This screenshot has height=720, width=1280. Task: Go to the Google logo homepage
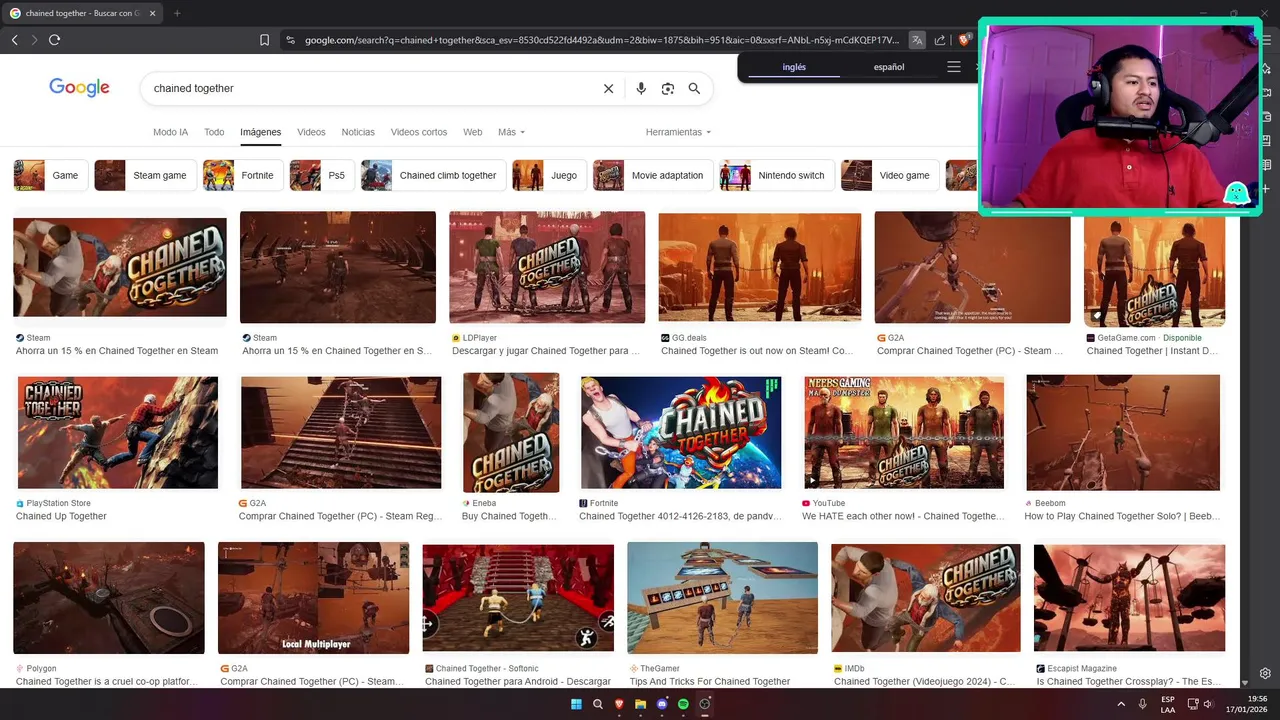click(79, 88)
